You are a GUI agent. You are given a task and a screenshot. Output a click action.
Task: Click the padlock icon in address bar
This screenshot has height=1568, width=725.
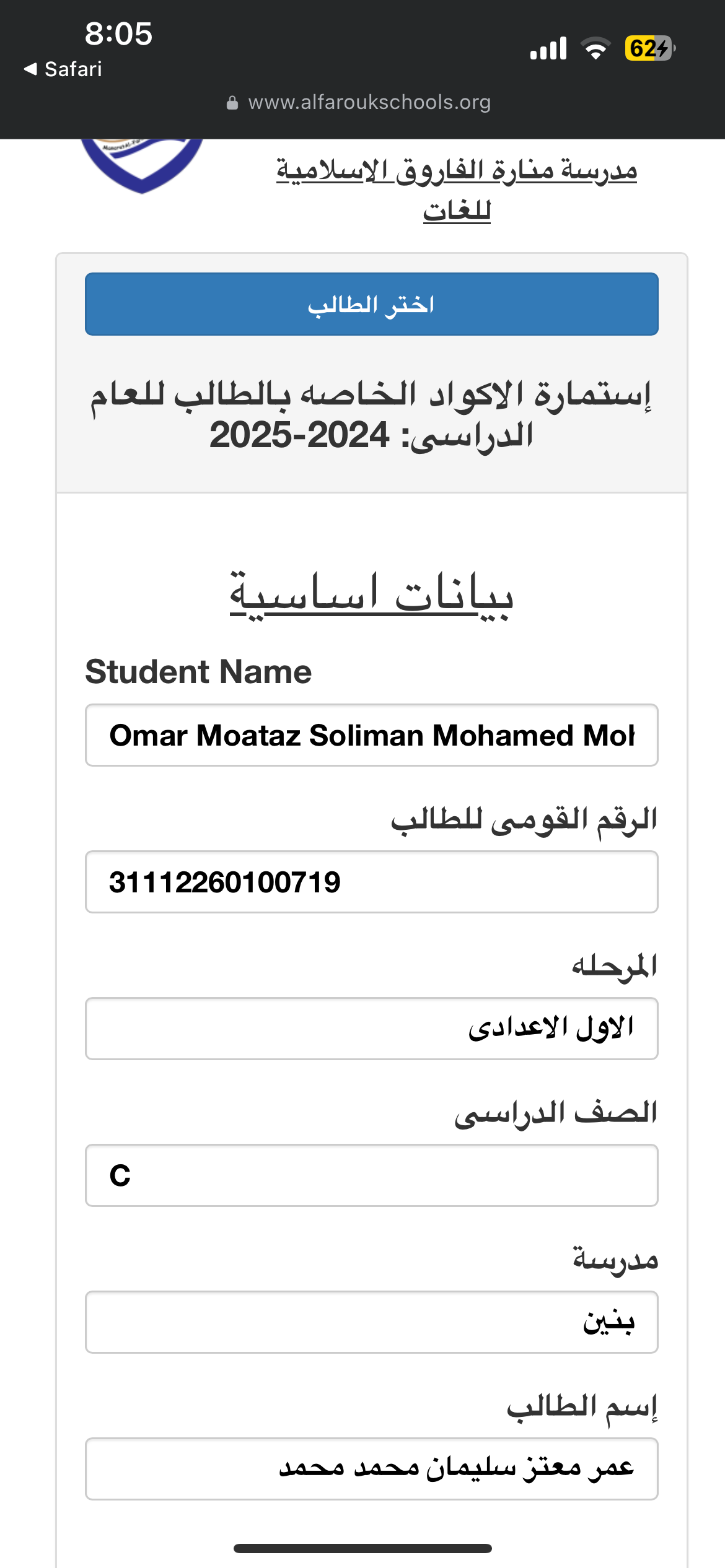[232, 103]
